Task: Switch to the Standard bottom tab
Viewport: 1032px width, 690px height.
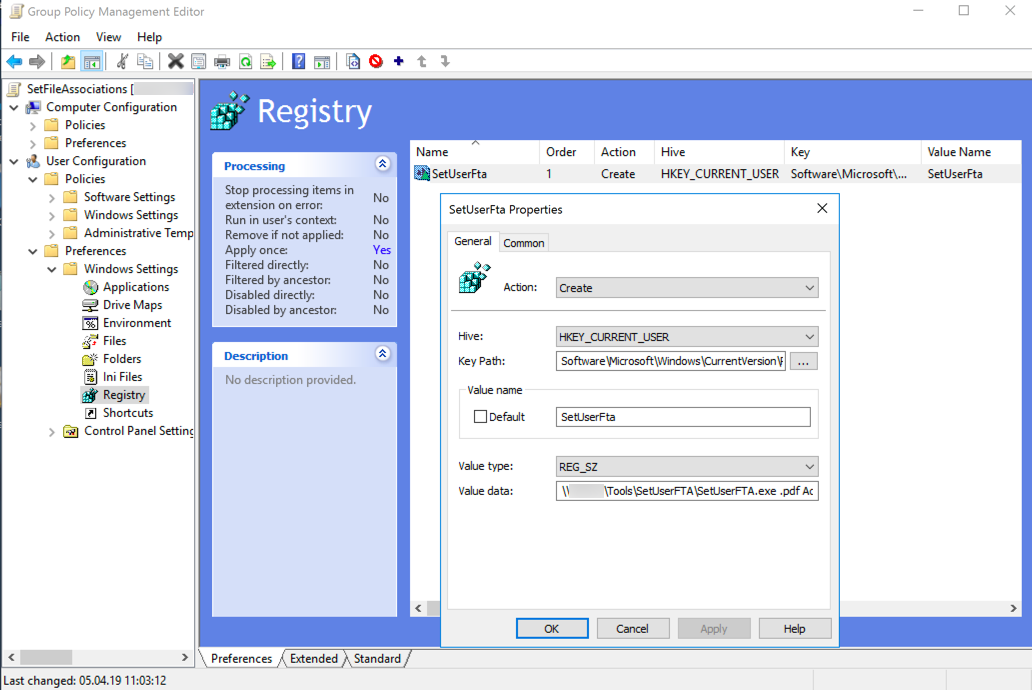Action: pyautogui.click(x=377, y=658)
